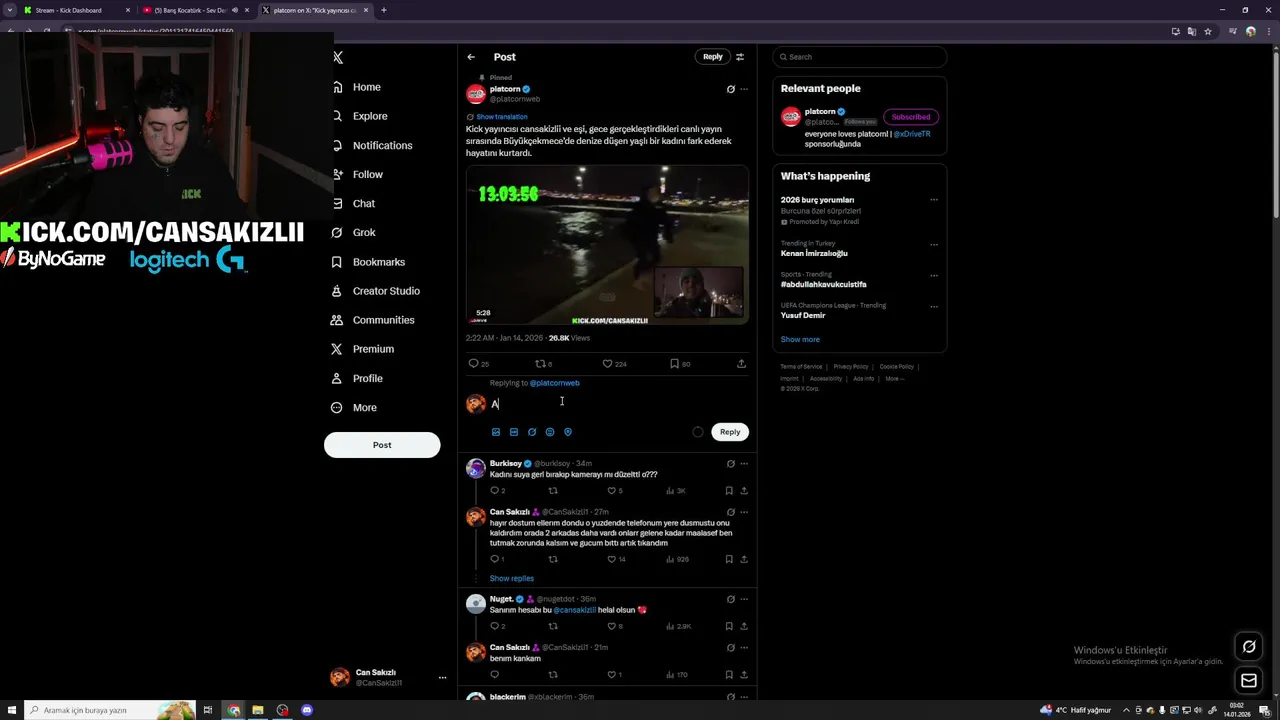Open Grok floating button

[1249, 647]
